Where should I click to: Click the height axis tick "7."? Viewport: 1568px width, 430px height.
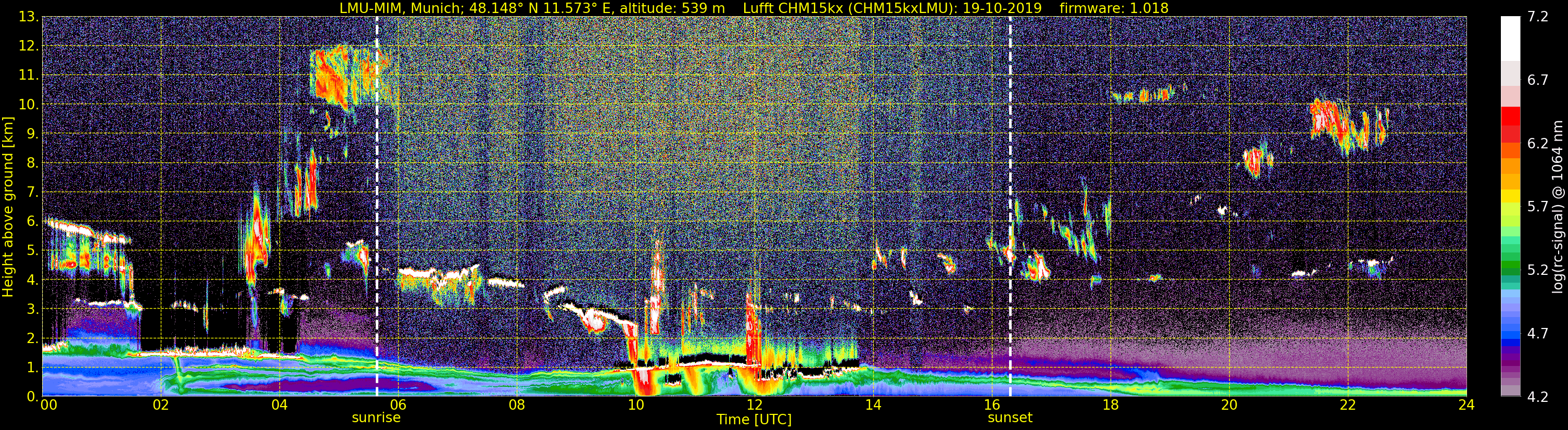tap(33, 193)
